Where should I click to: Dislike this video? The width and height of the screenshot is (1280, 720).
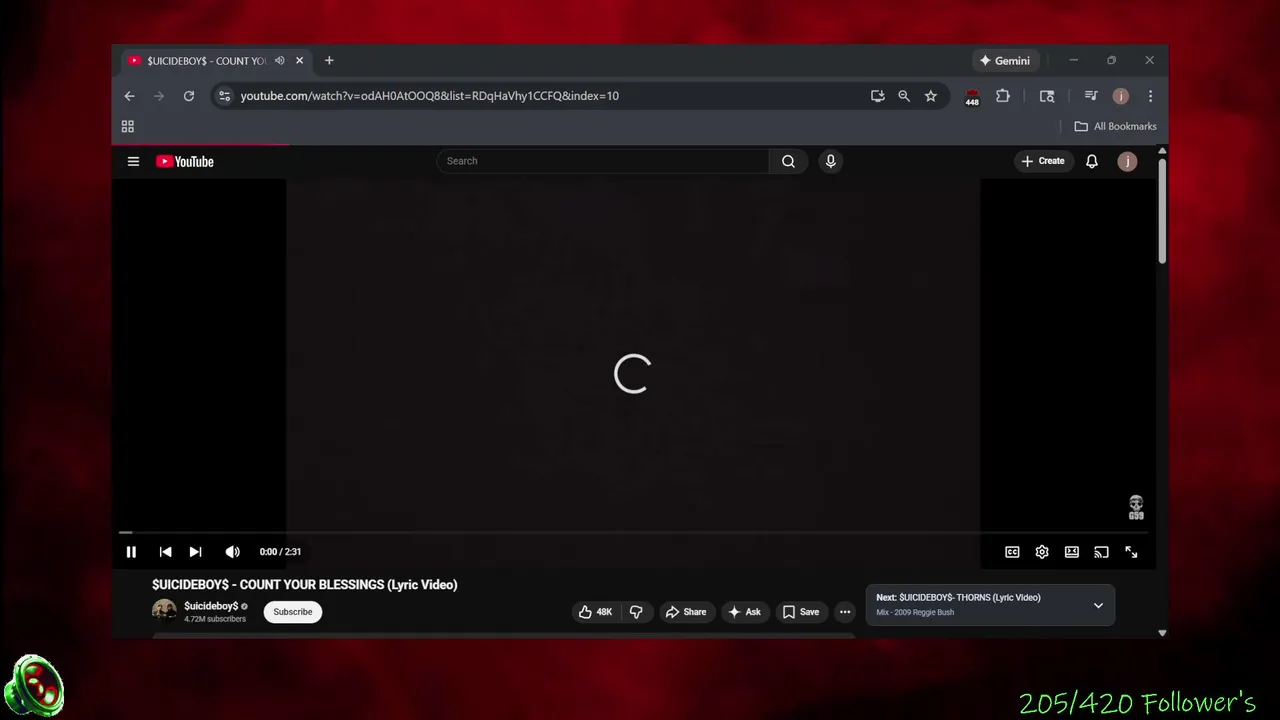coord(636,612)
